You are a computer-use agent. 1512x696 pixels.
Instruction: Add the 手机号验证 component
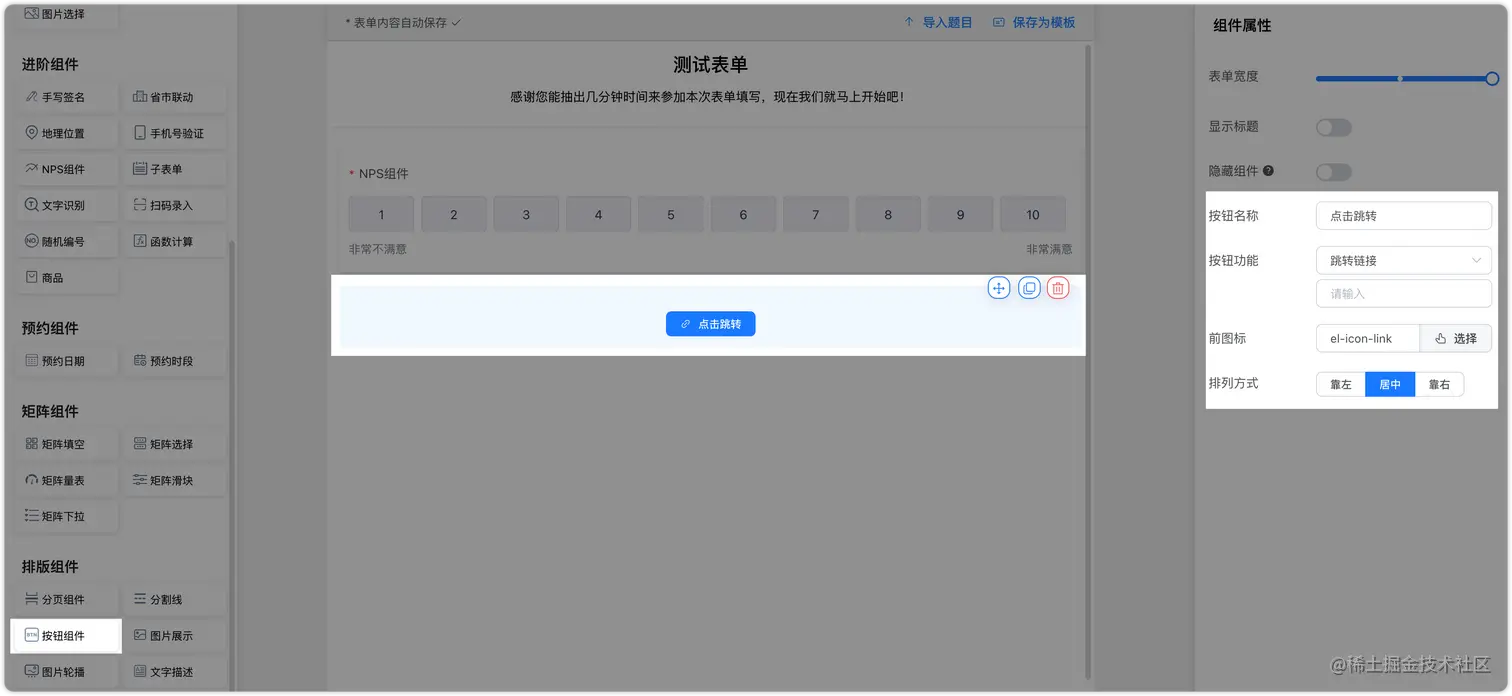pyautogui.click(x=175, y=133)
